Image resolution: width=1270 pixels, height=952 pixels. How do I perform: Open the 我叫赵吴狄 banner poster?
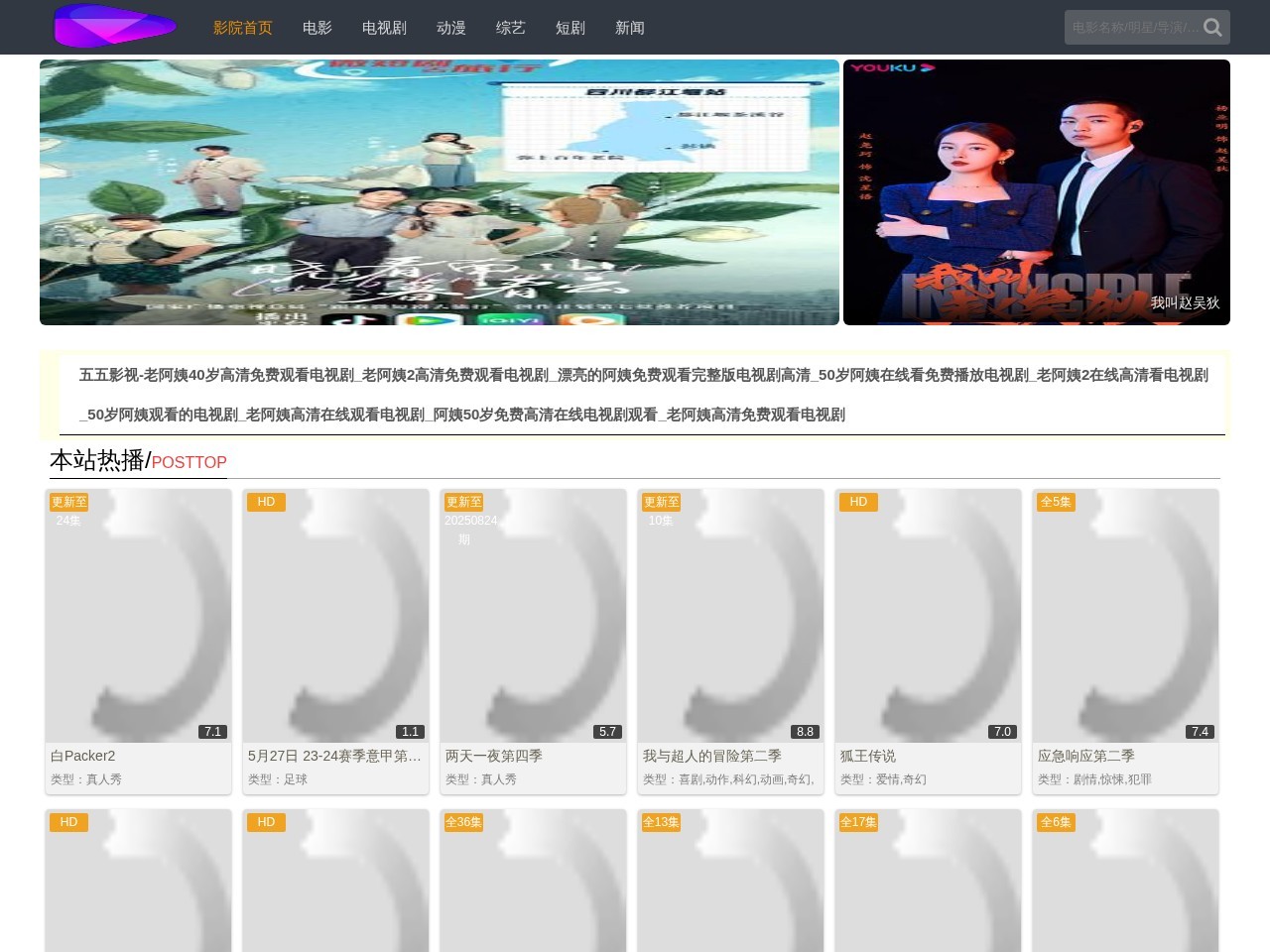pyautogui.click(x=1036, y=192)
